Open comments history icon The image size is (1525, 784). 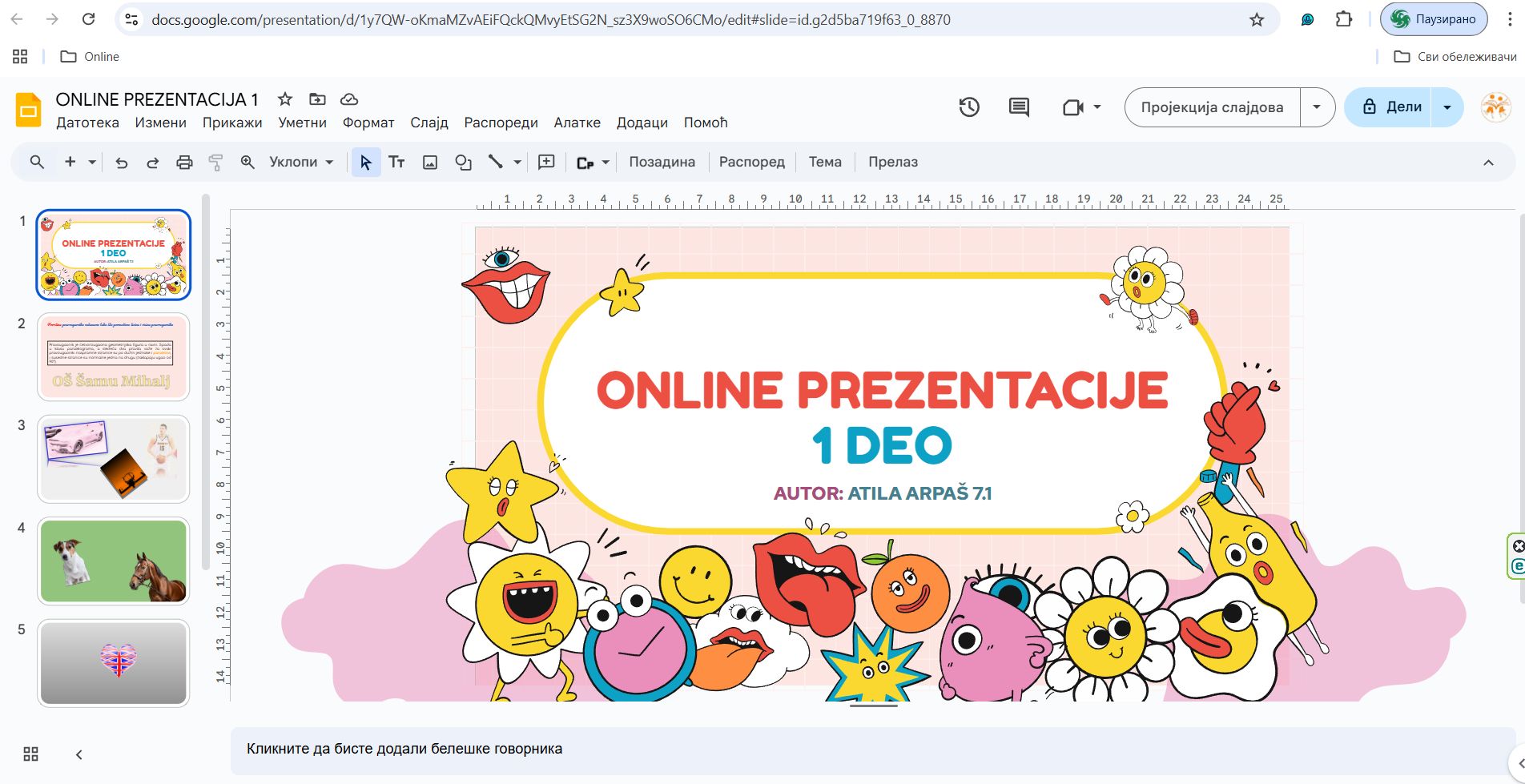tap(1019, 107)
